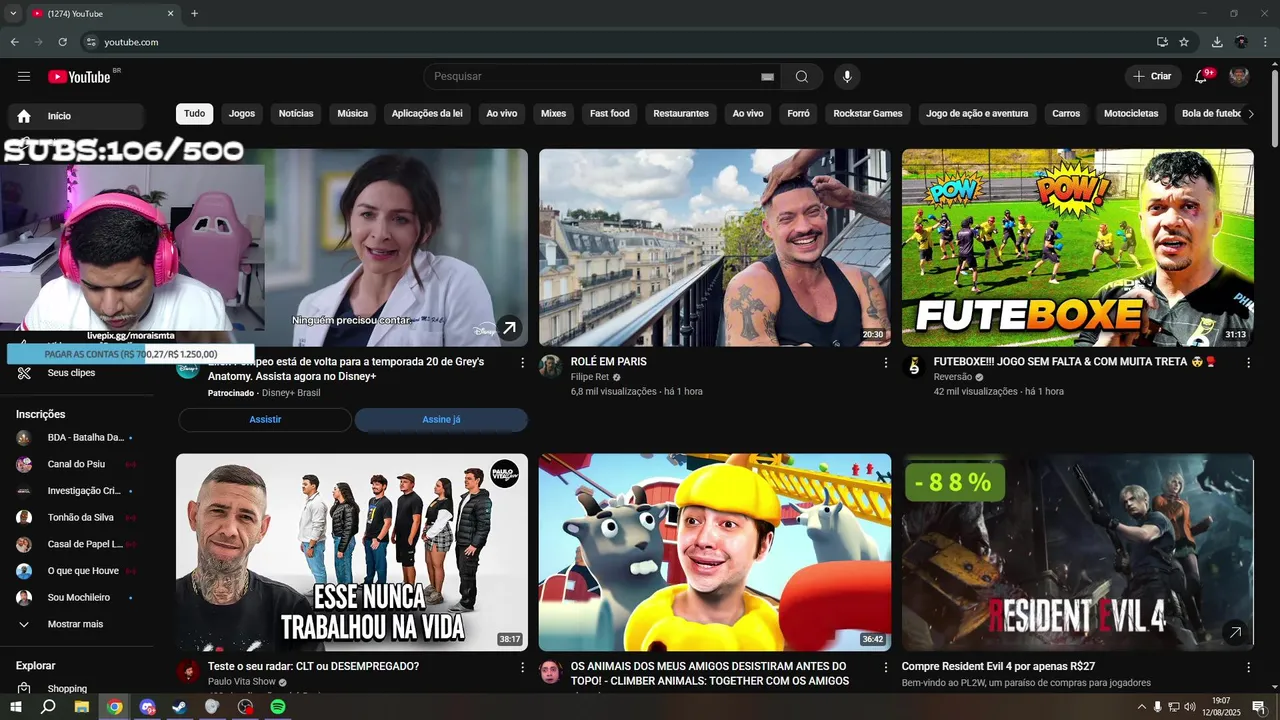
Task: Select the Carros chip
Action: [1066, 113]
